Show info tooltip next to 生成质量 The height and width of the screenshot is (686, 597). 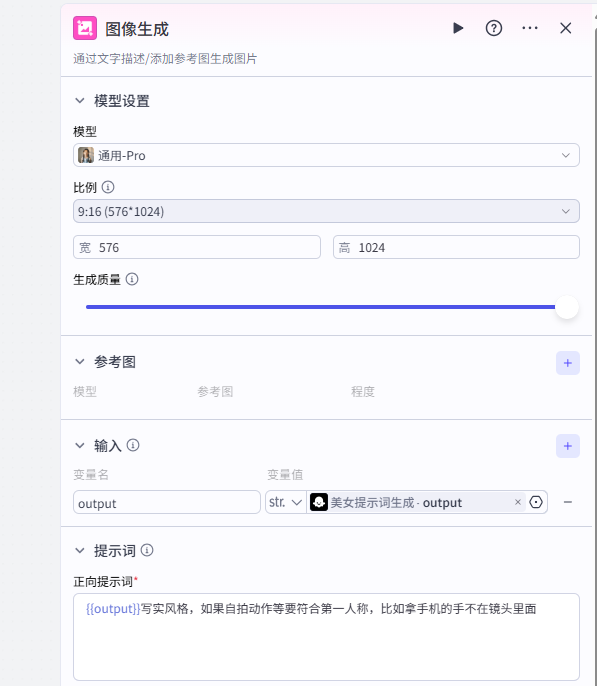tap(132, 279)
